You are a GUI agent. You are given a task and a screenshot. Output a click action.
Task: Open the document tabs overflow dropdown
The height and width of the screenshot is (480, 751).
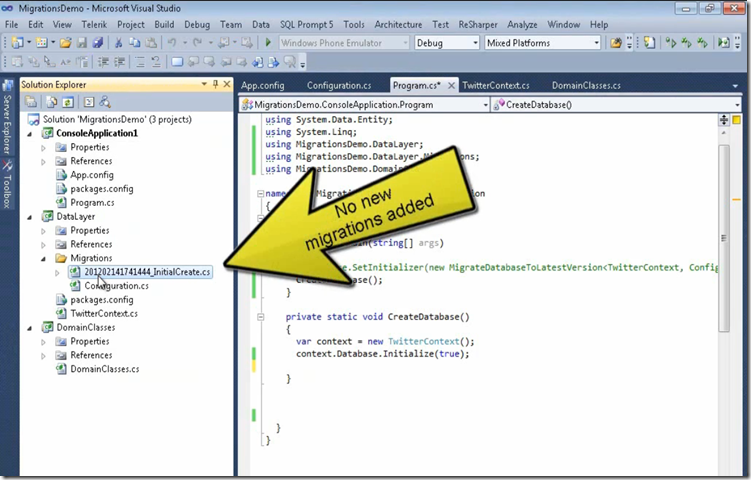(x=735, y=86)
